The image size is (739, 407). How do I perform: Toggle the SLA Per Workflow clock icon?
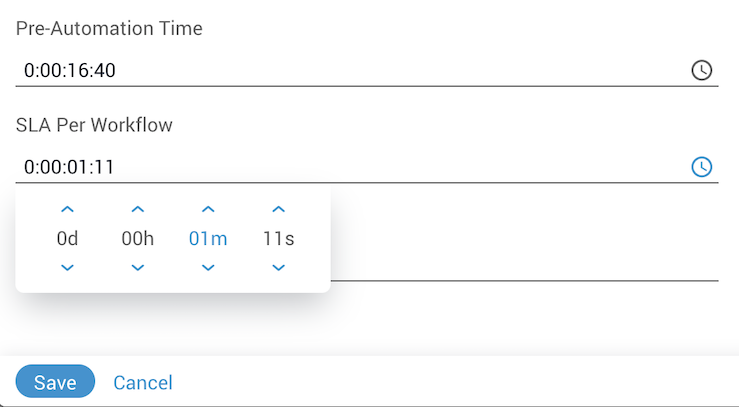tap(702, 167)
